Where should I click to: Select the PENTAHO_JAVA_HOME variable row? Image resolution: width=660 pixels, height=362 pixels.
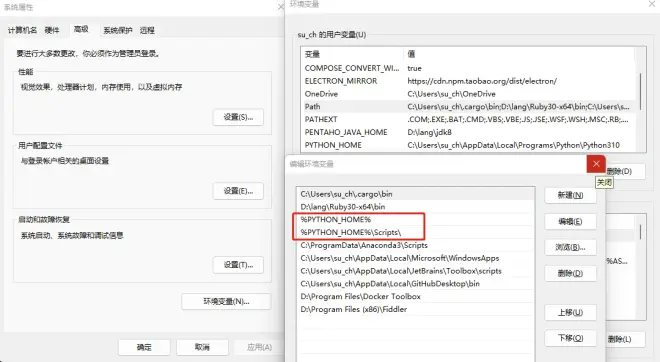tap(467, 132)
